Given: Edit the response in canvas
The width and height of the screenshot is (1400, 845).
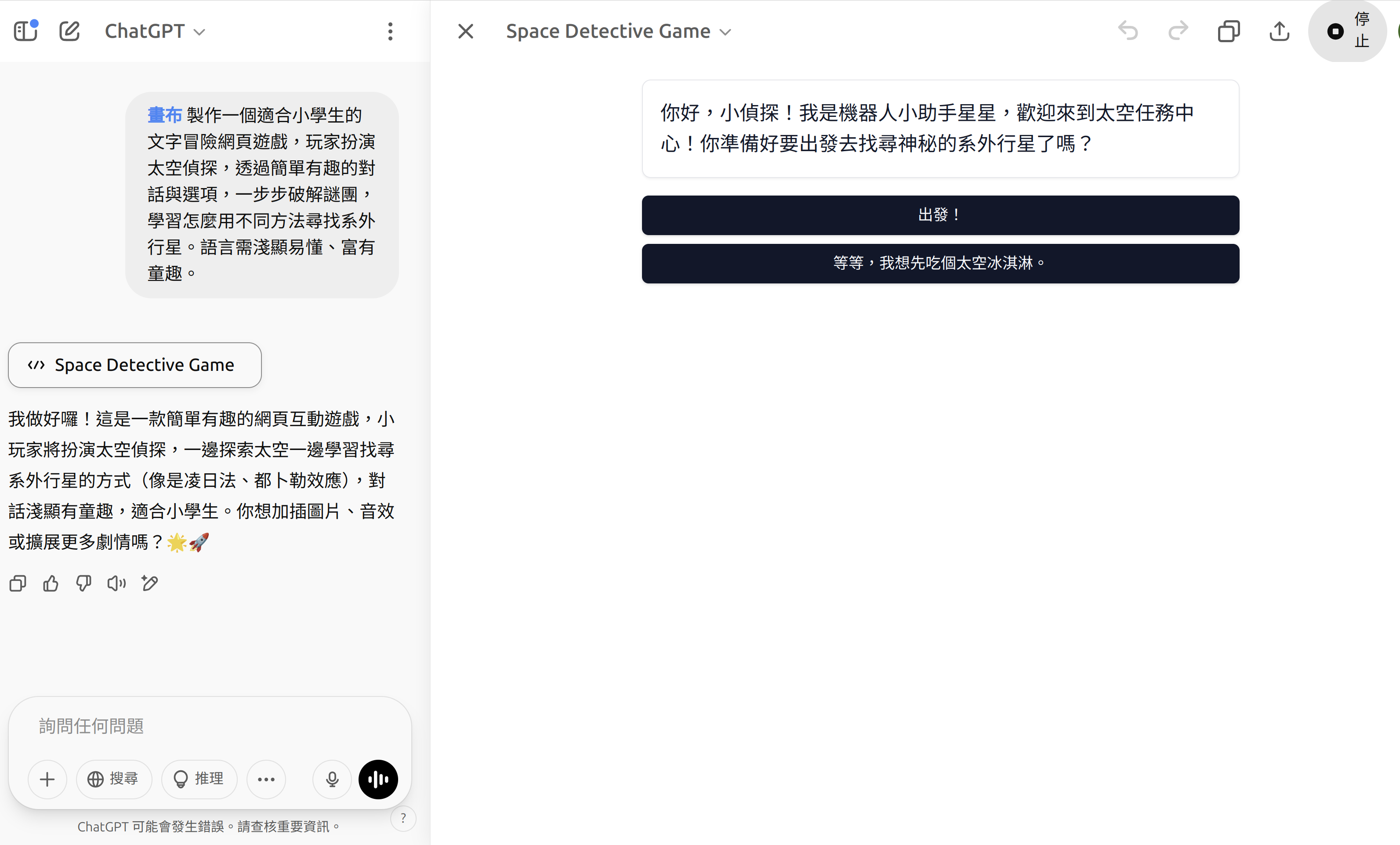Looking at the screenshot, I should tap(150, 583).
